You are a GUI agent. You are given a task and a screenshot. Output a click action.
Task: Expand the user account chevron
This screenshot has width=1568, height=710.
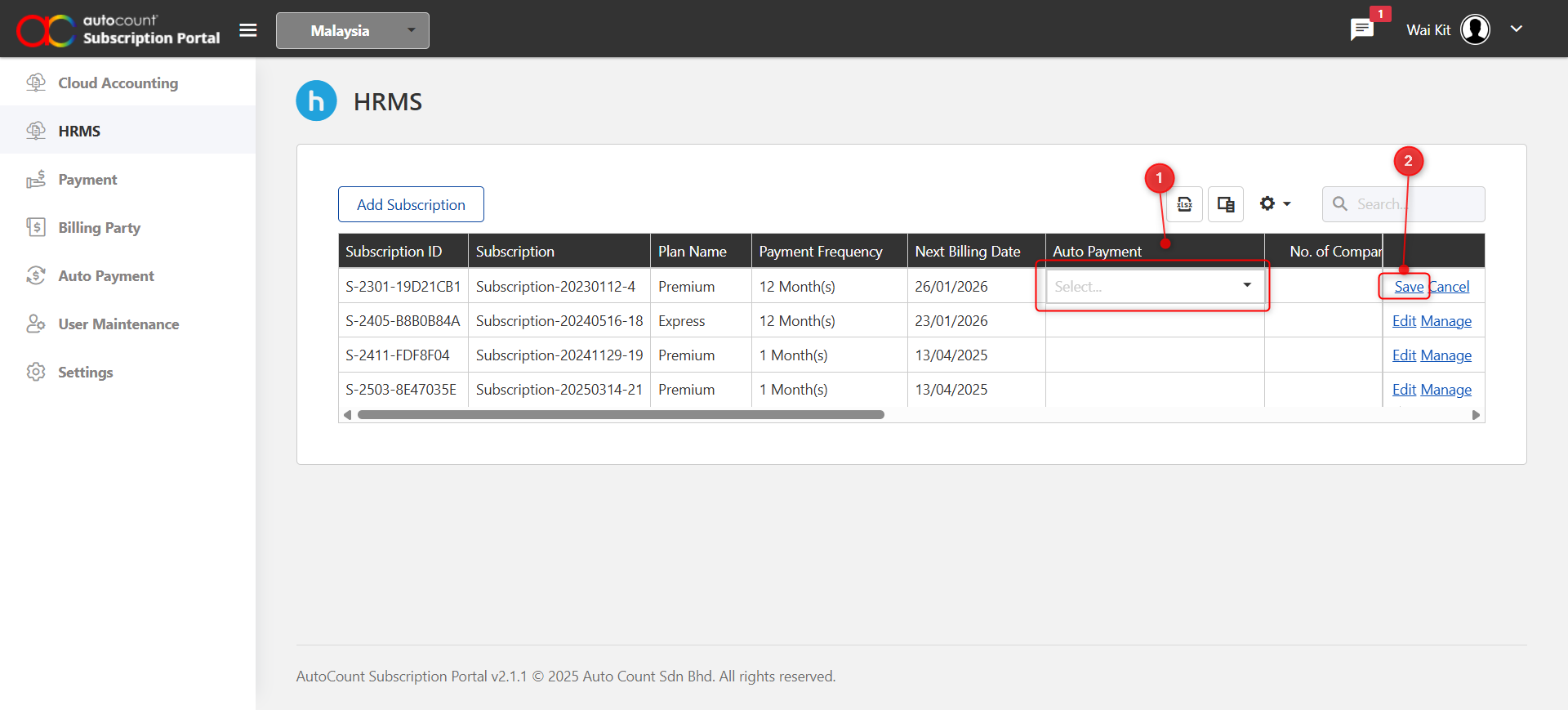coord(1517,29)
